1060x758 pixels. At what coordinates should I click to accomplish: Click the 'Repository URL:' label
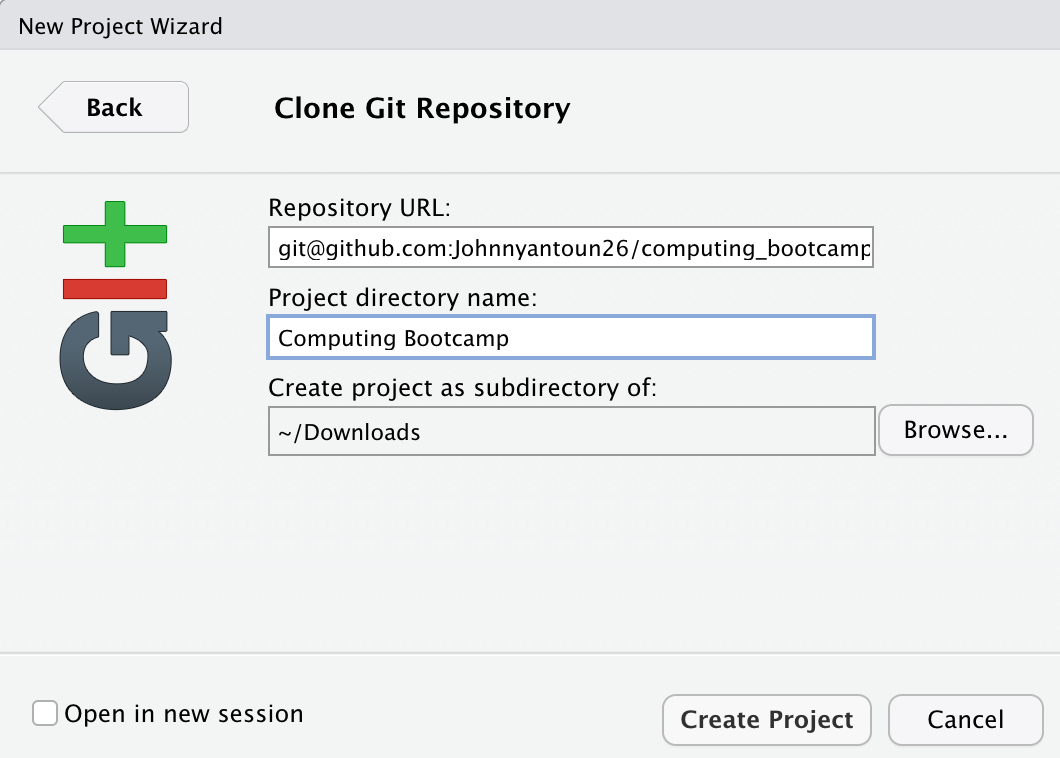(360, 208)
